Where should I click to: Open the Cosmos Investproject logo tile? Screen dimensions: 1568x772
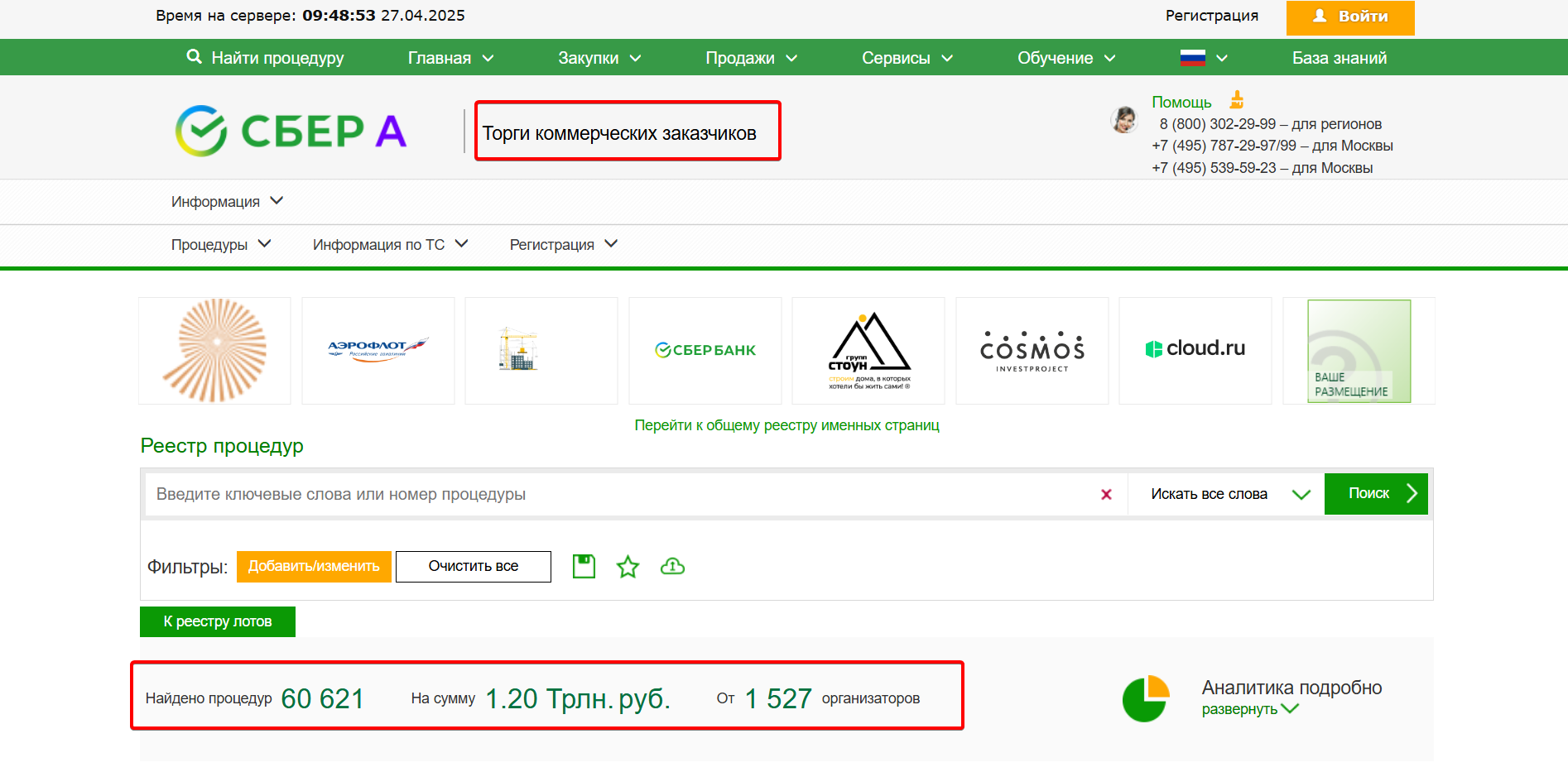point(1032,351)
